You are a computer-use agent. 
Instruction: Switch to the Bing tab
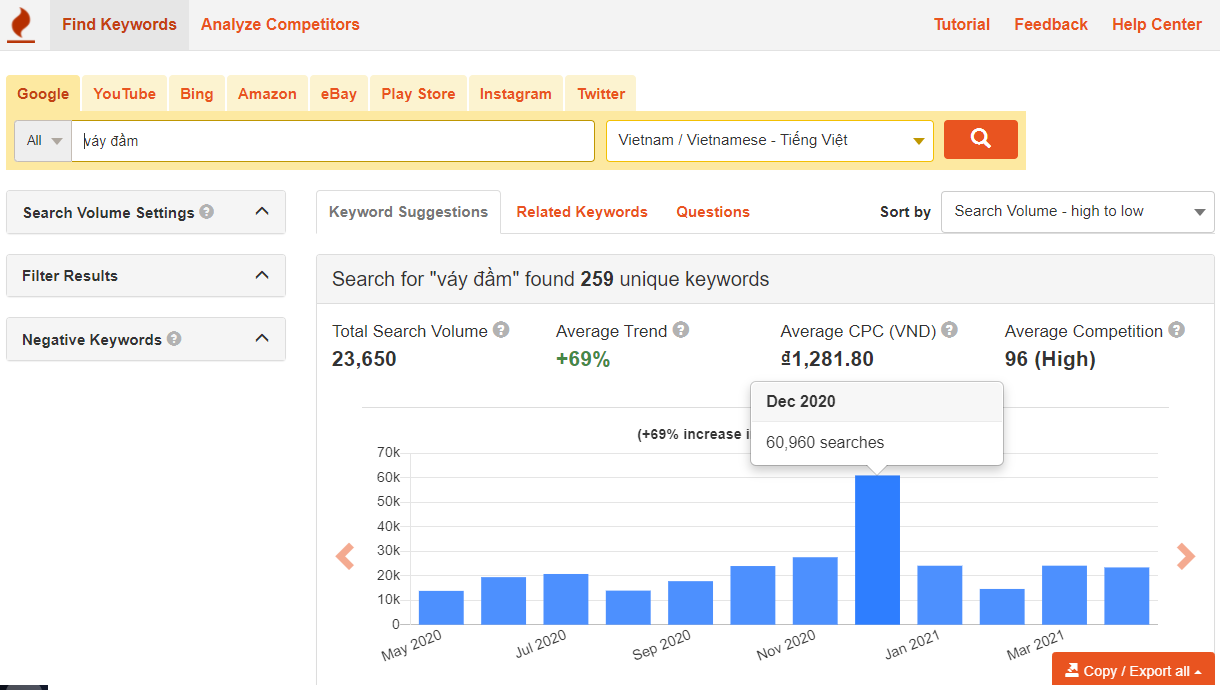pos(197,94)
